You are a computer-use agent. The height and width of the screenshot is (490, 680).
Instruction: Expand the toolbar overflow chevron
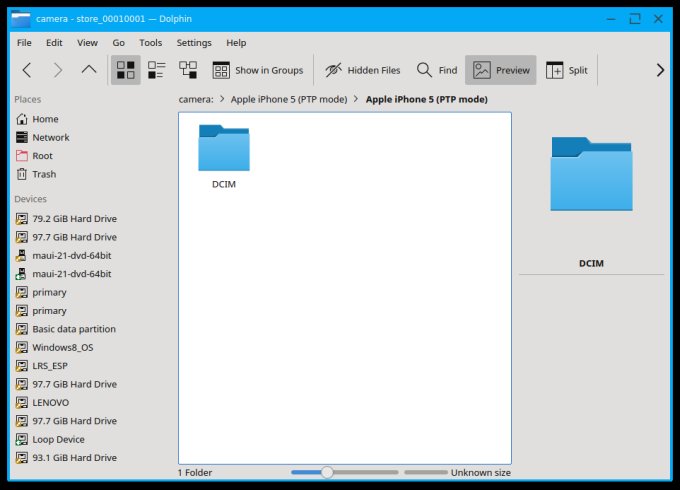tap(659, 70)
